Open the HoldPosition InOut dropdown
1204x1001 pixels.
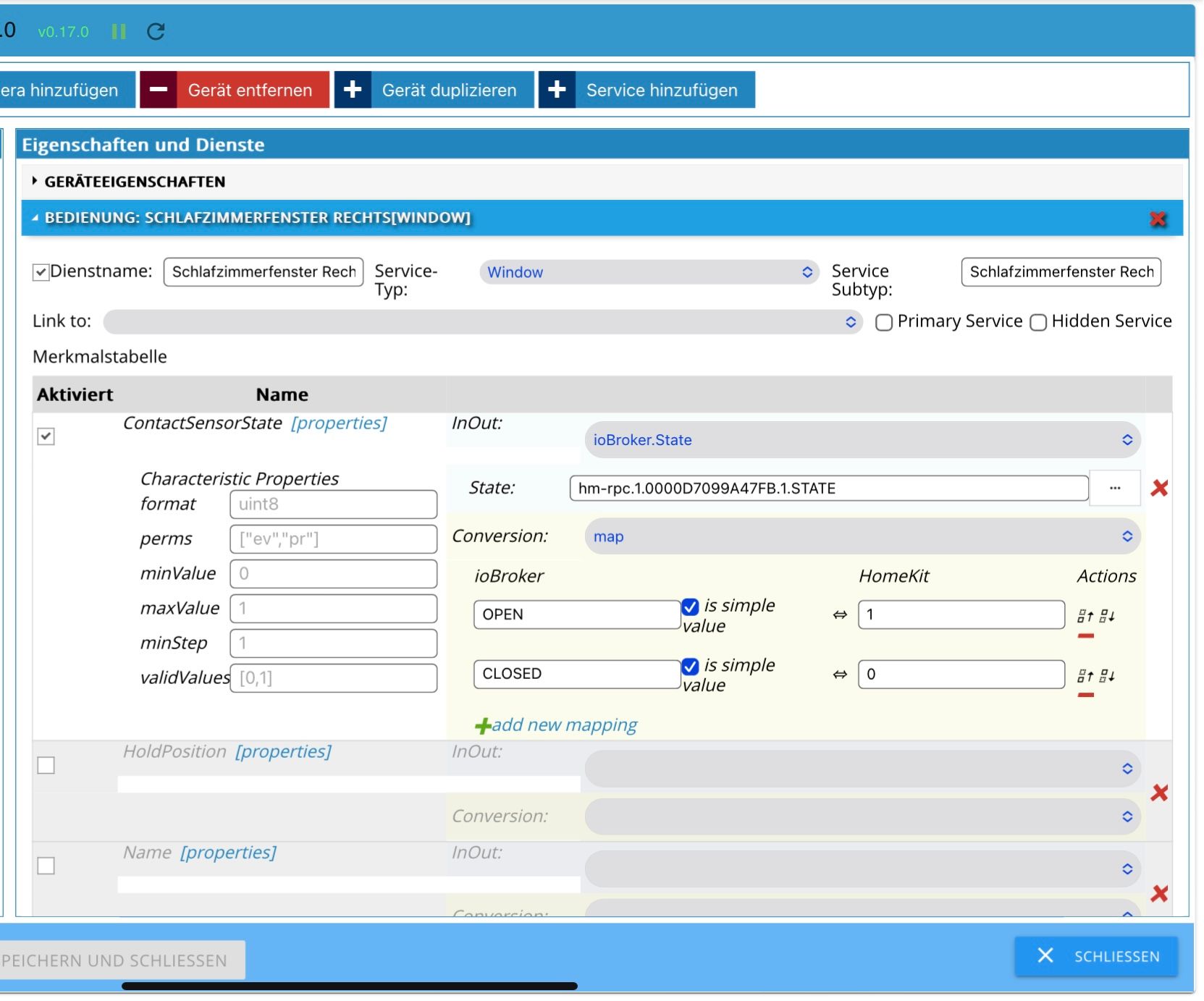[862, 768]
